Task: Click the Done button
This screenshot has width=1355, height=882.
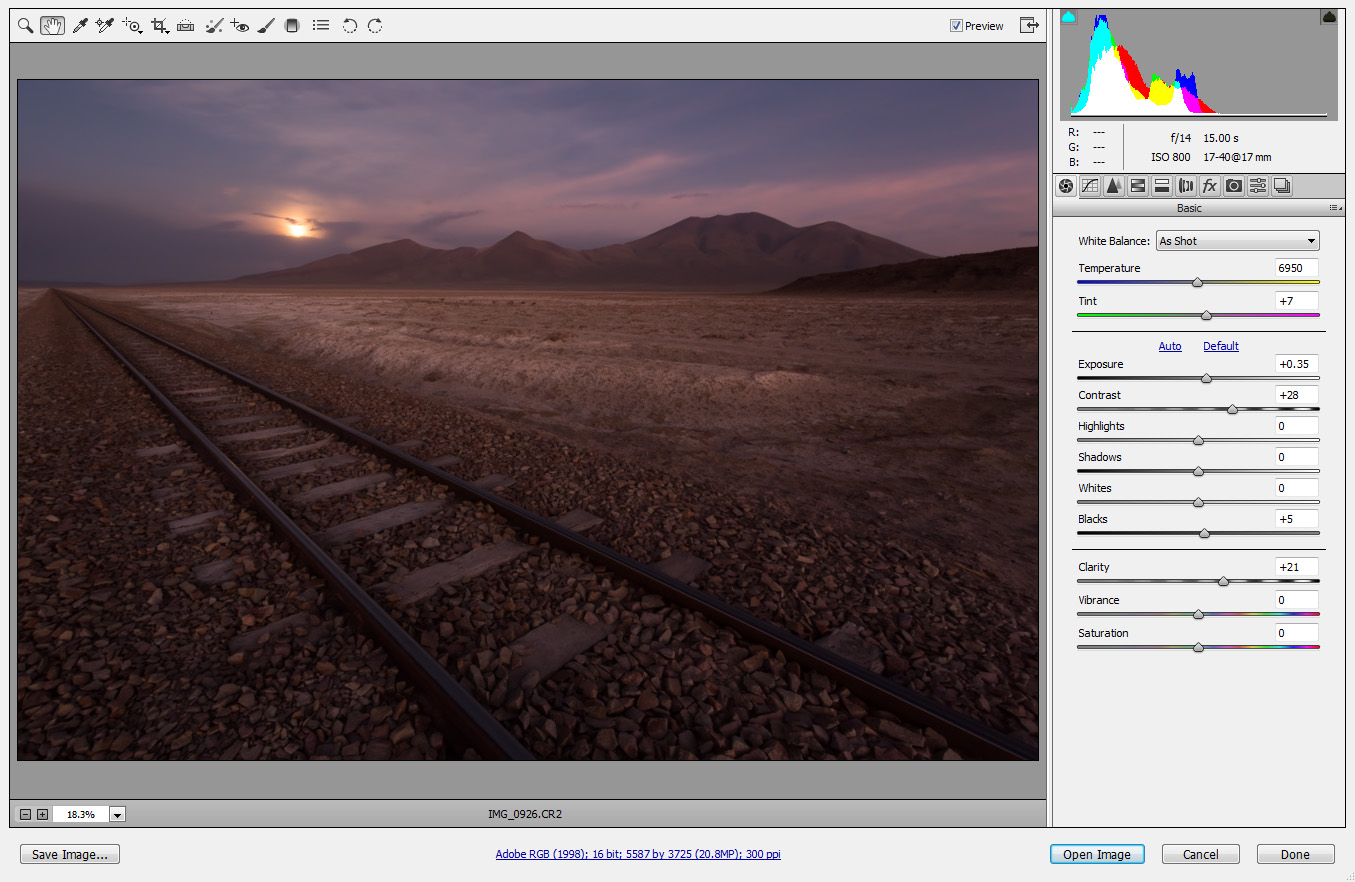Action: click(1295, 854)
